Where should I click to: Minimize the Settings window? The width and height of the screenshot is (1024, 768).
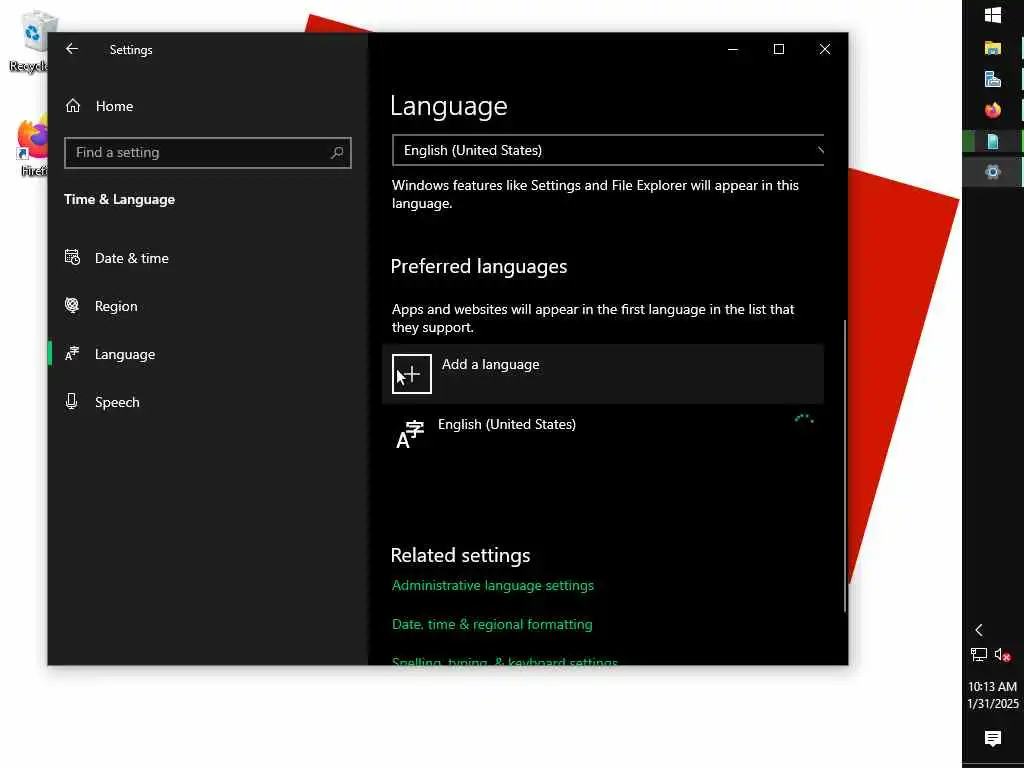point(733,49)
